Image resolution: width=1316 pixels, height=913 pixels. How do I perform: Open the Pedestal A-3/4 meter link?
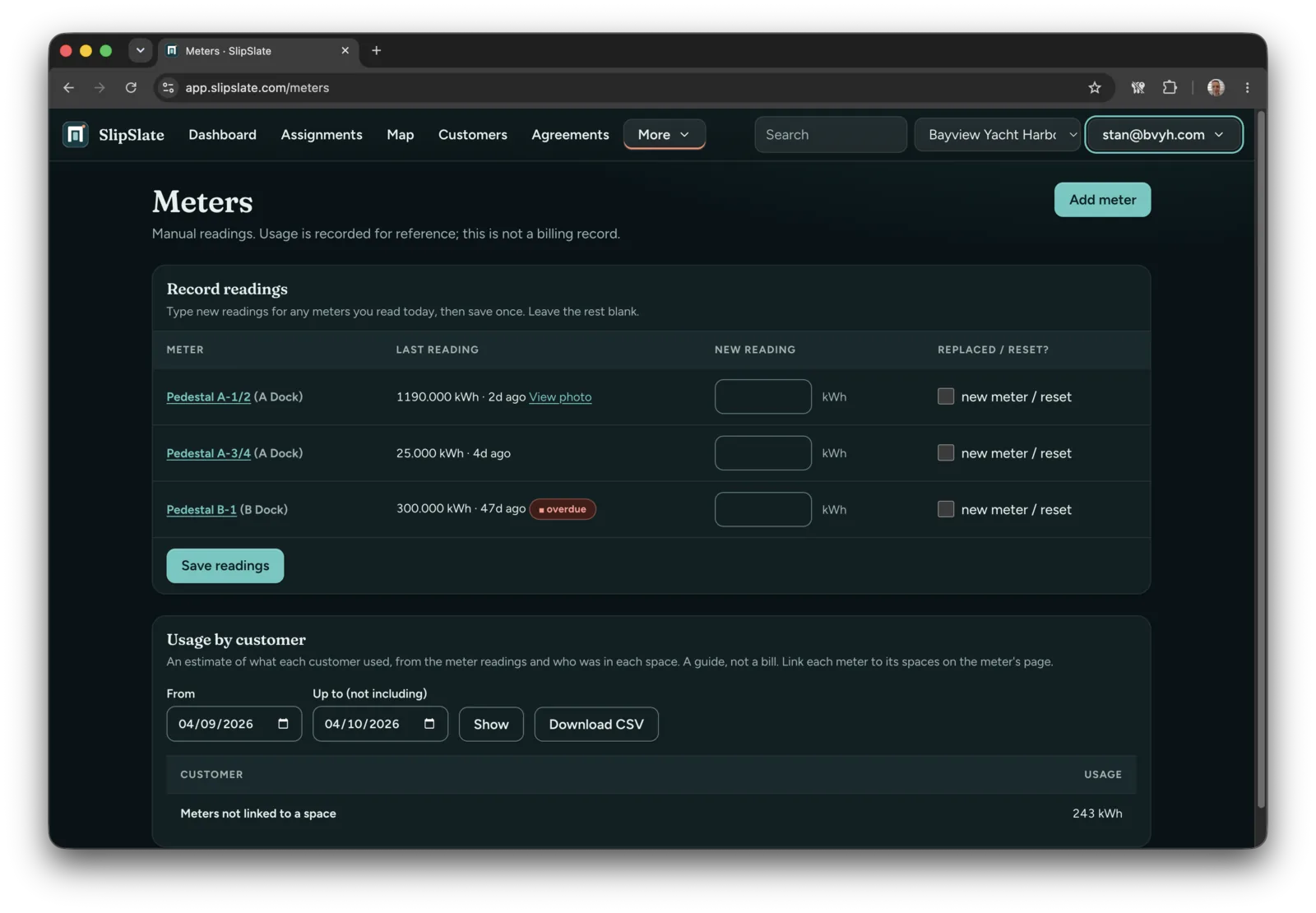tap(208, 453)
